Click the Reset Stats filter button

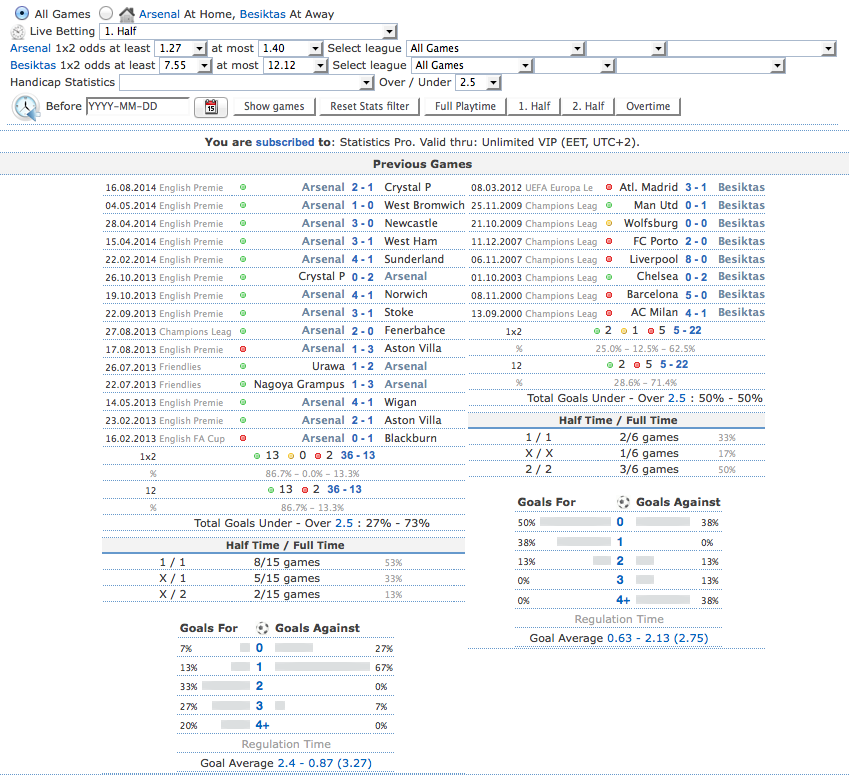370,107
